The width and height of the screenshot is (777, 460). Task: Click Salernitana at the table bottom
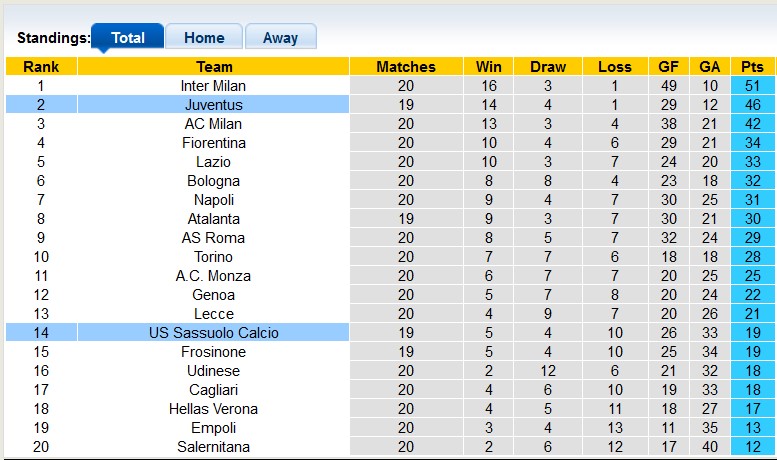coord(214,447)
